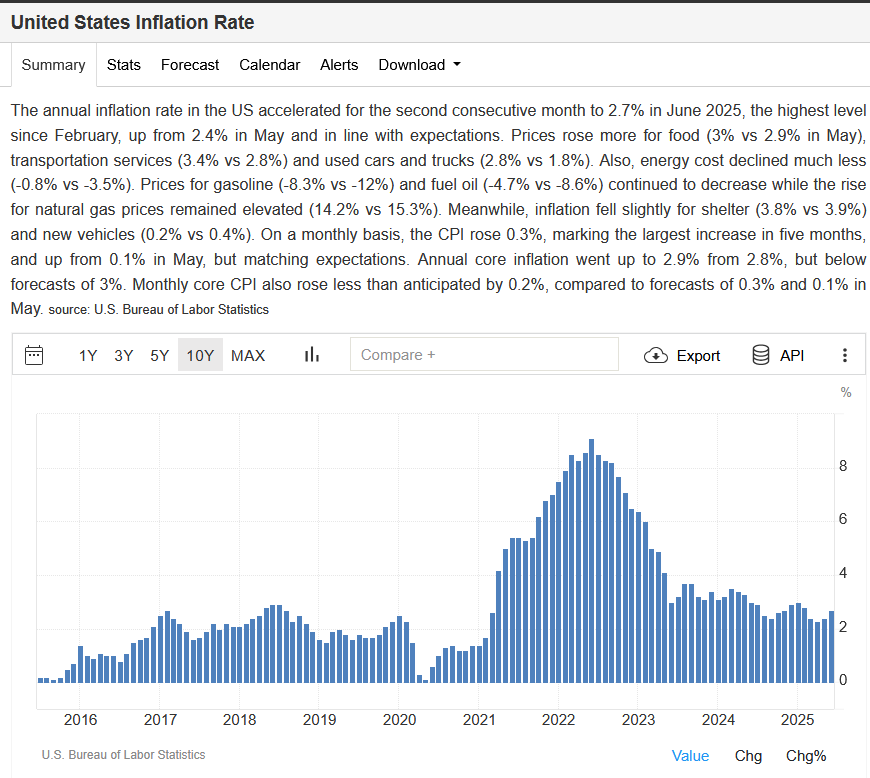Open the vertical three-dot chart options menu

pyautogui.click(x=844, y=355)
